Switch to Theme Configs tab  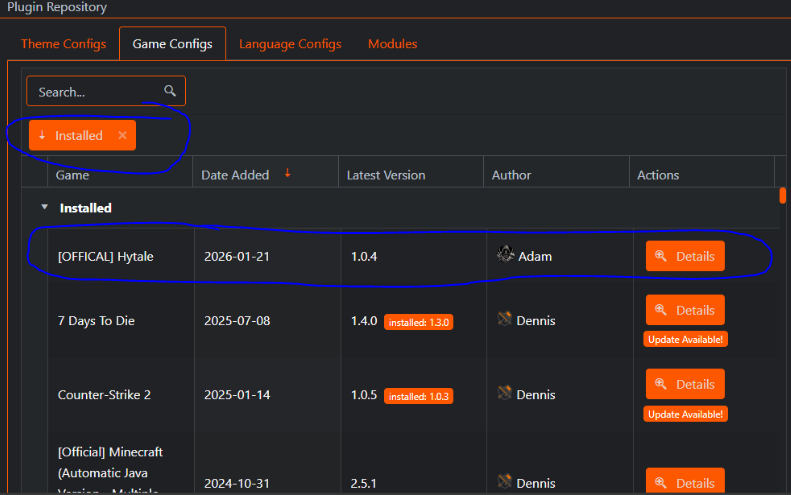[x=63, y=44]
